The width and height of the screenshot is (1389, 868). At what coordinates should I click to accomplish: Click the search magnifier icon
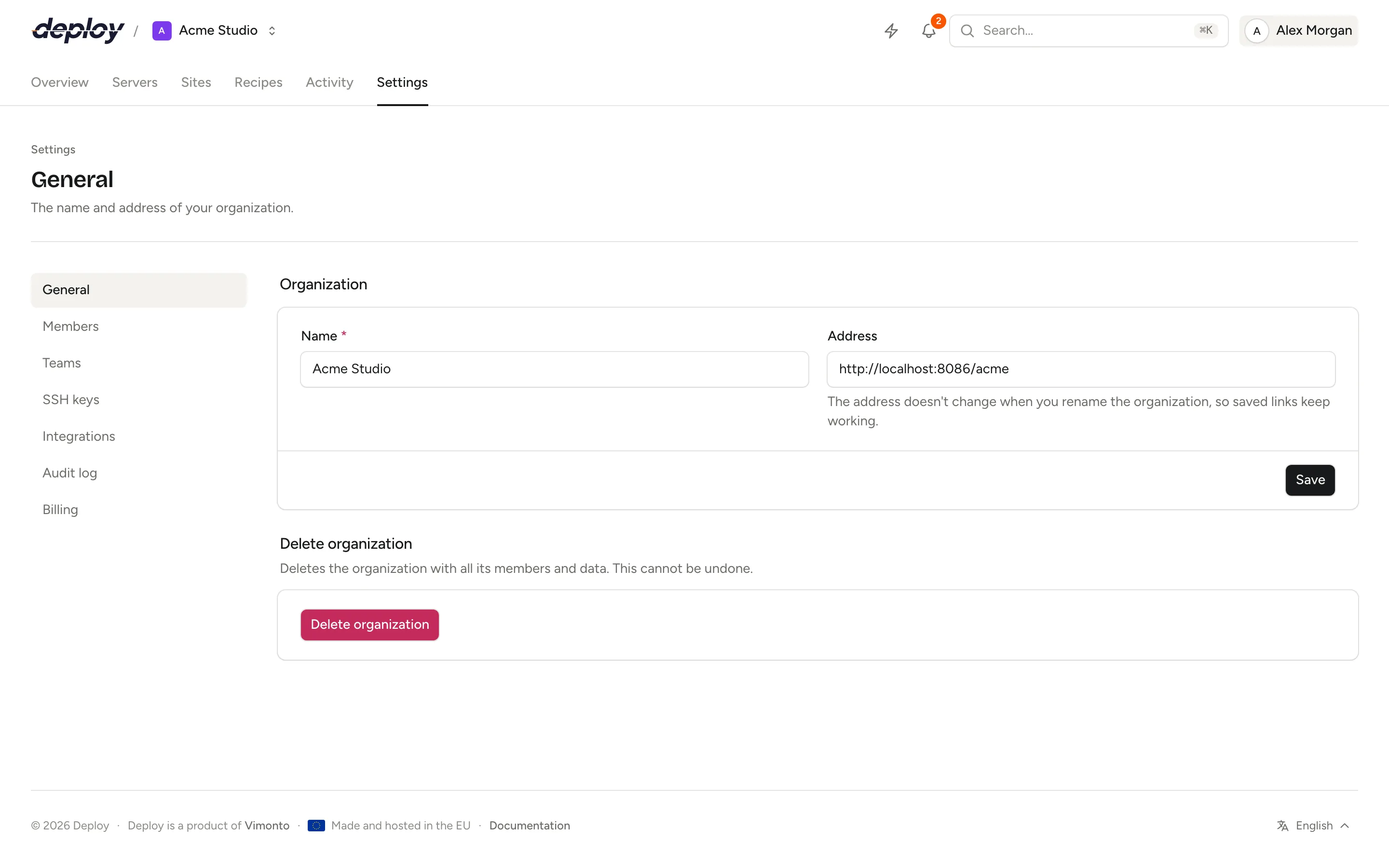pos(967,30)
